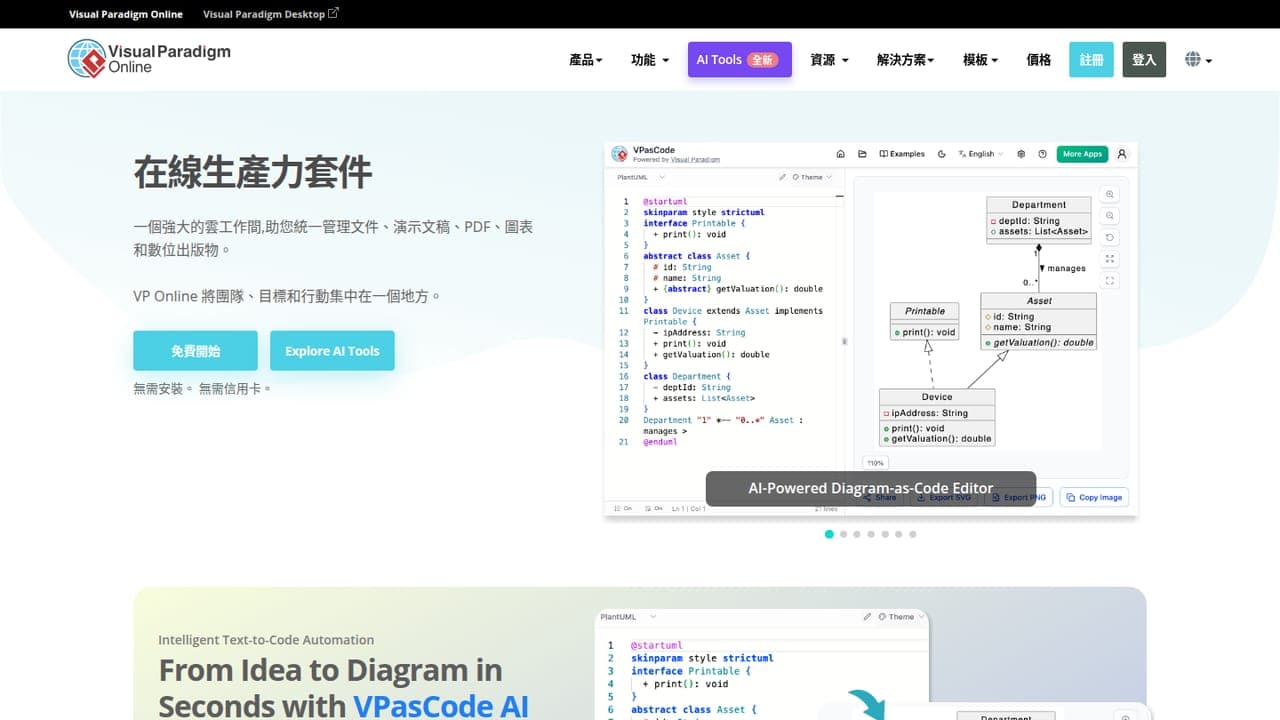The width and height of the screenshot is (1280, 720).
Task: Click the zoom-in magnifier beside the diagram
Action: [1110, 194]
